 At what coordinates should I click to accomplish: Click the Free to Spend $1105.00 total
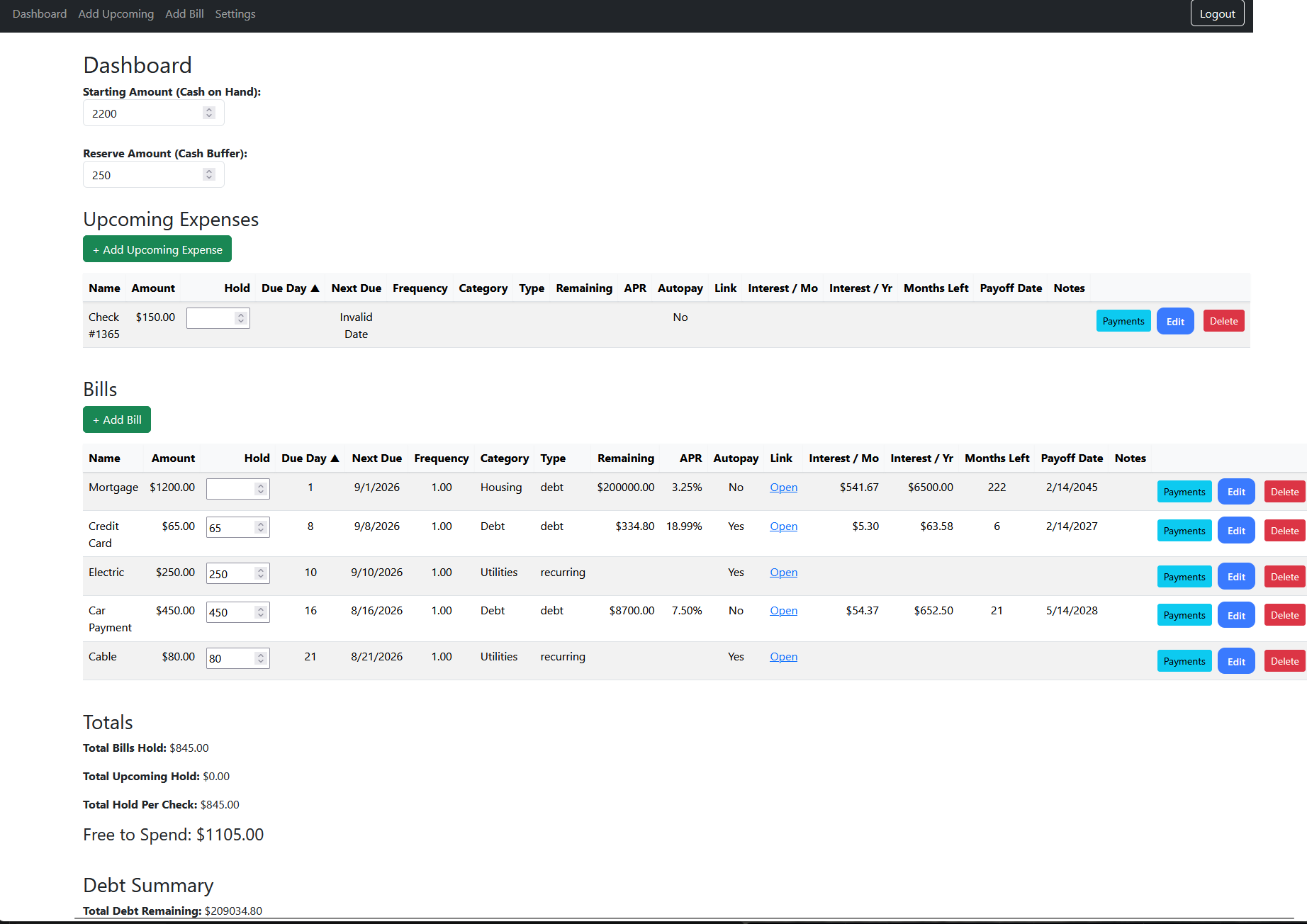(x=173, y=835)
